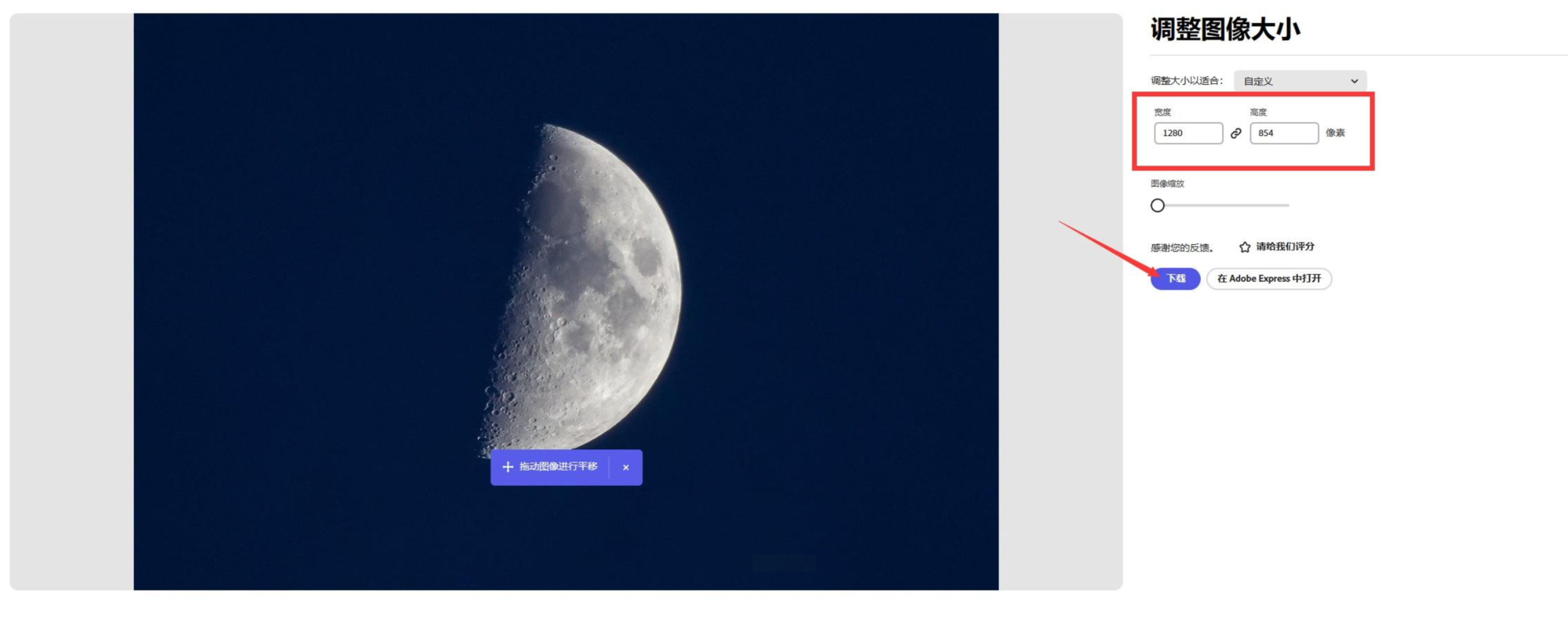
Task: Click the 像素 unit label
Action: click(1335, 133)
